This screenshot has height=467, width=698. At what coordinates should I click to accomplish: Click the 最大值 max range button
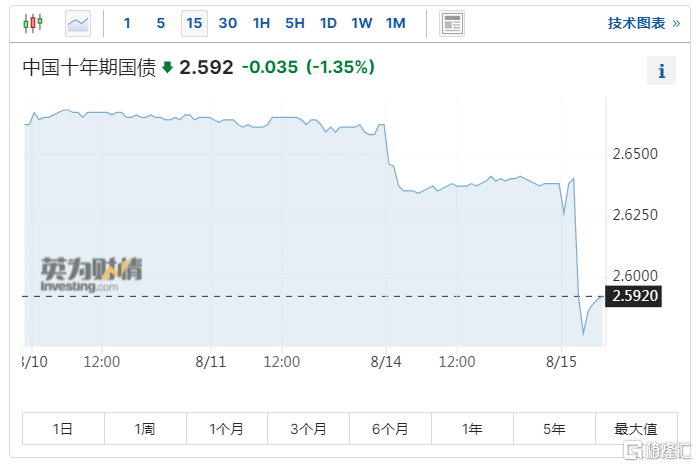tap(636, 429)
